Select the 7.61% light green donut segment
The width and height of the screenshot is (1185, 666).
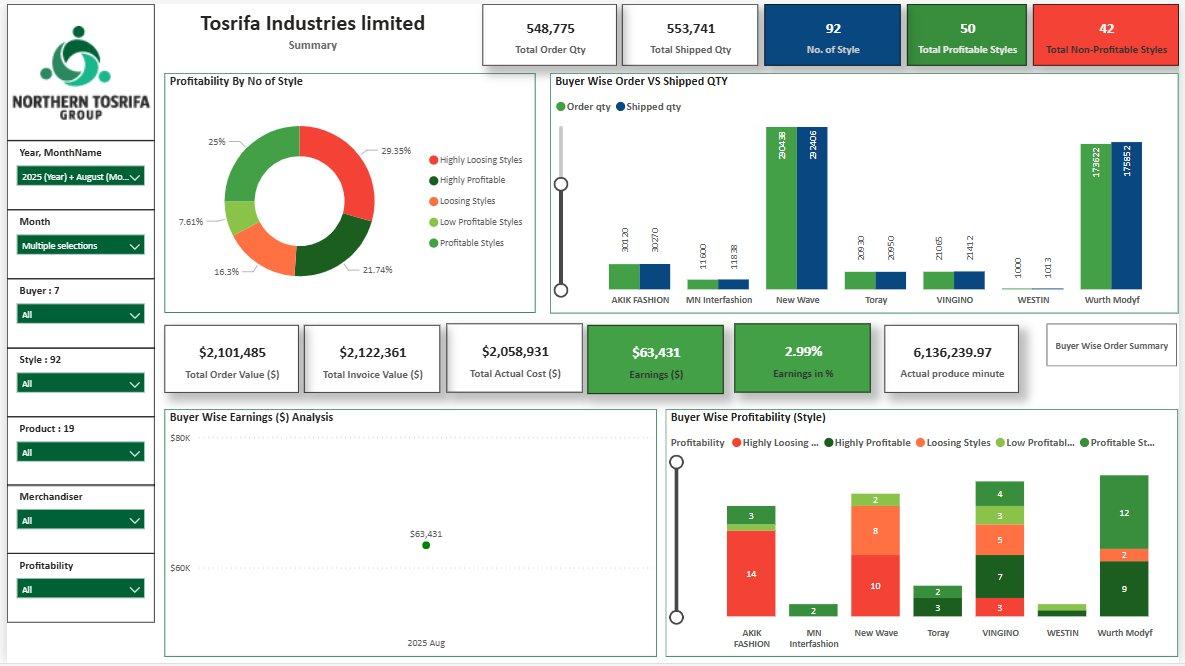240,217
